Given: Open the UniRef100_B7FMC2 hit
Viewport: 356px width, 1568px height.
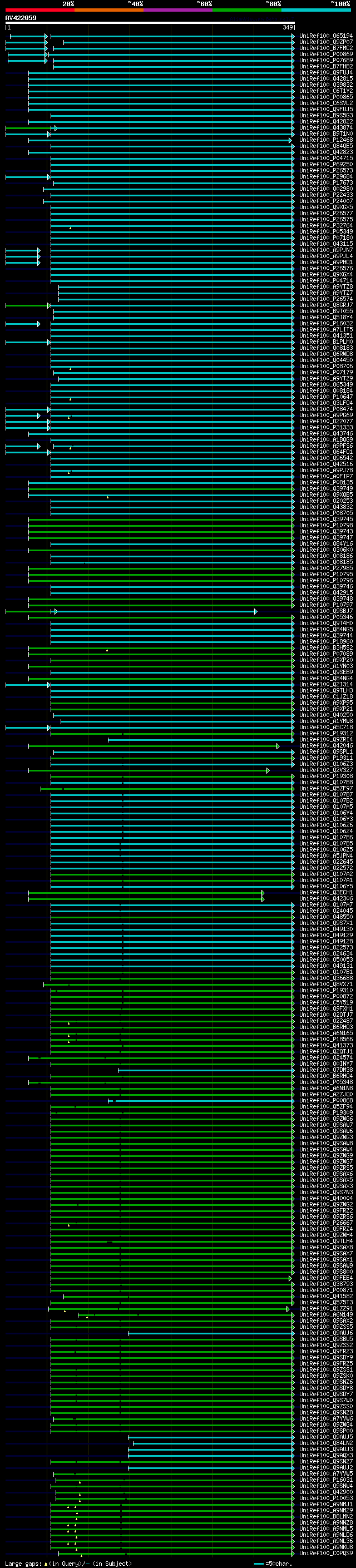Looking at the screenshot, I should [x=326, y=48].
